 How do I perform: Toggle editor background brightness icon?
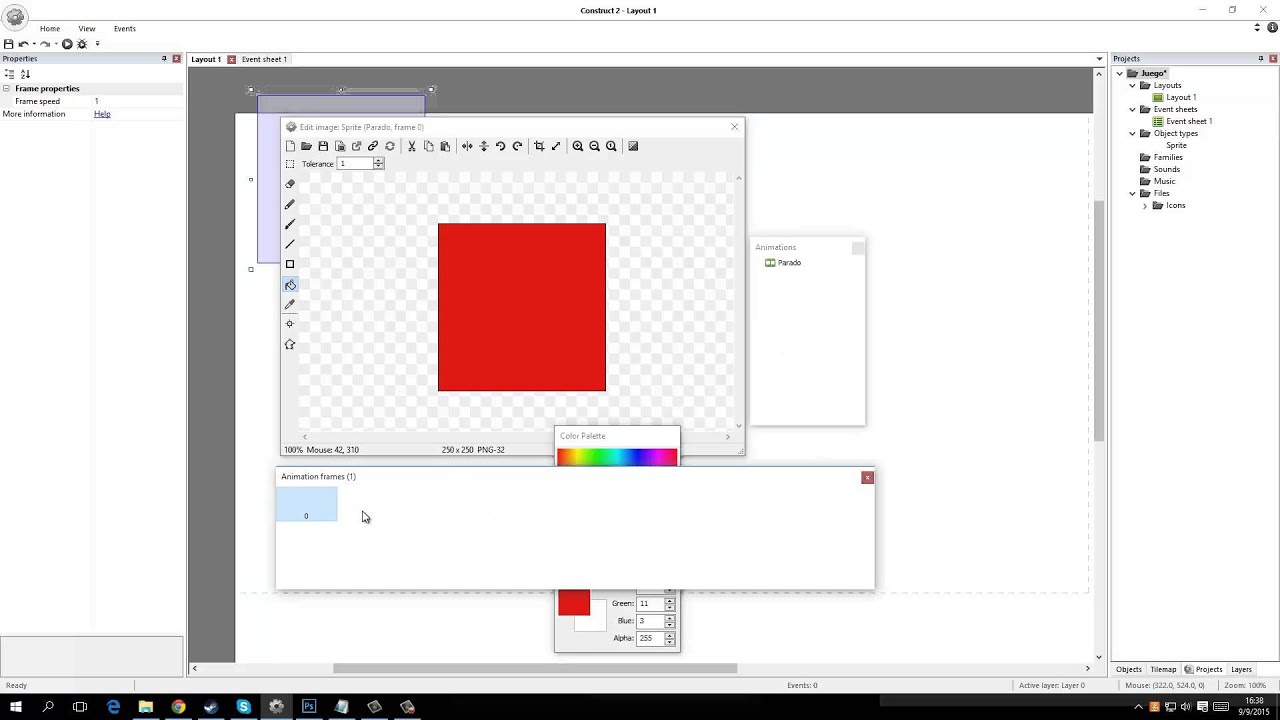(633, 146)
